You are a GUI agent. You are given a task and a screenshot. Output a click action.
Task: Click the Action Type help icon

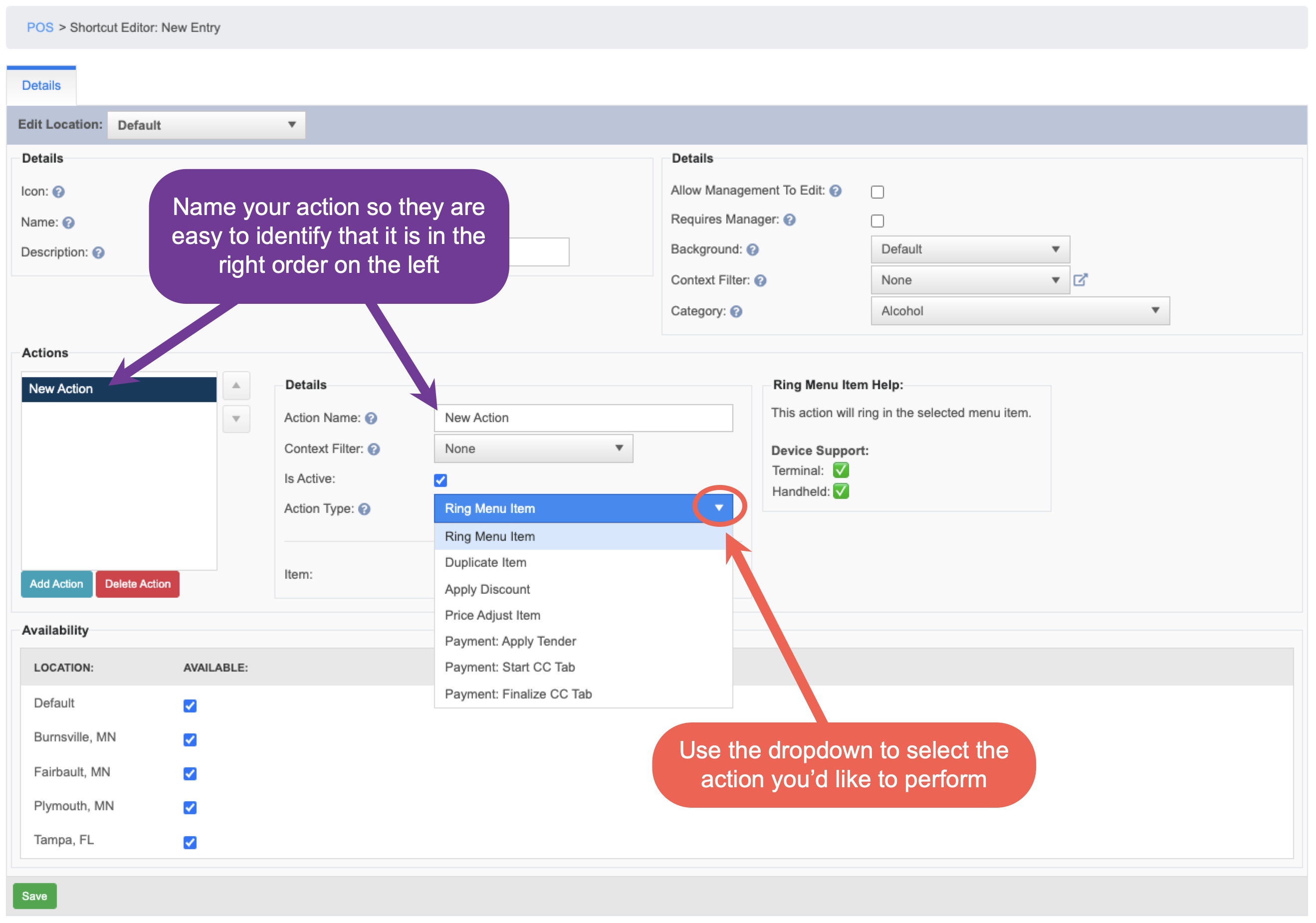pyautogui.click(x=365, y=509)
